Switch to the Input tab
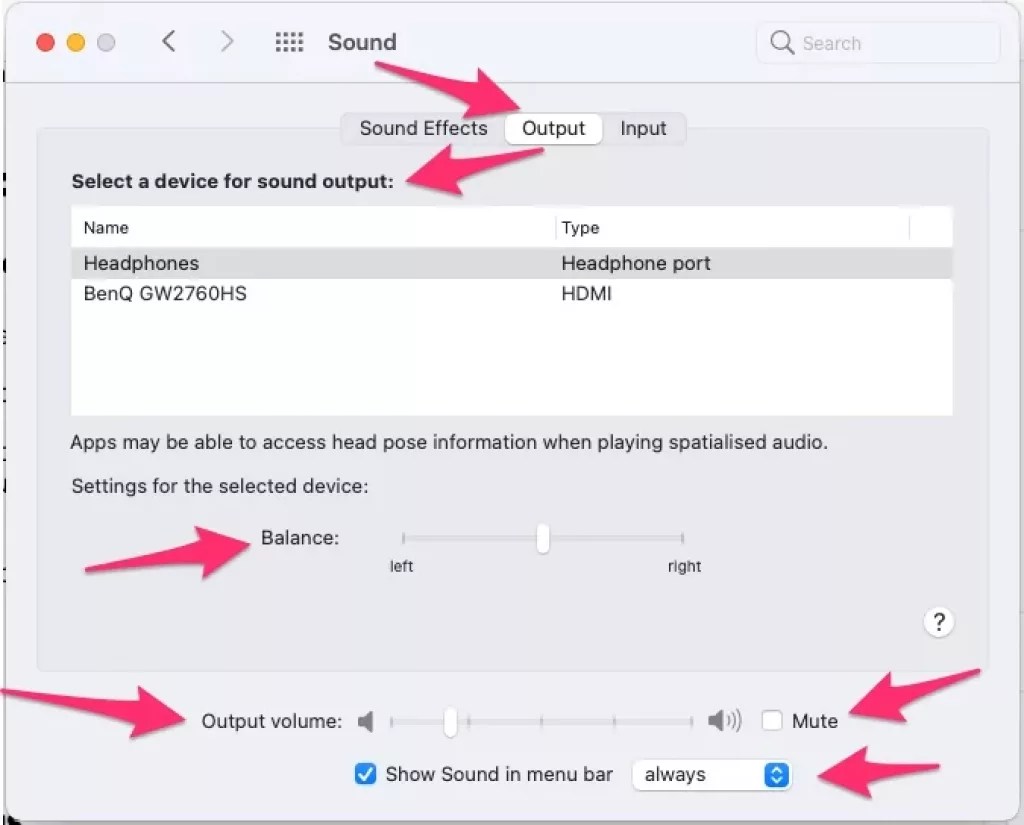Screen dimensions: 1024x825 pyautogui.click(x=643, y=128)
